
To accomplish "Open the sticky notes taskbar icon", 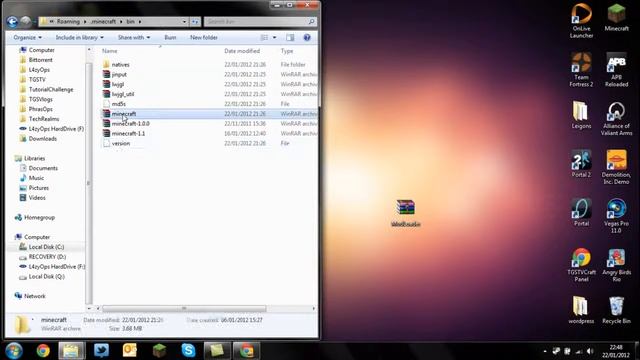I will pos(217,351).
